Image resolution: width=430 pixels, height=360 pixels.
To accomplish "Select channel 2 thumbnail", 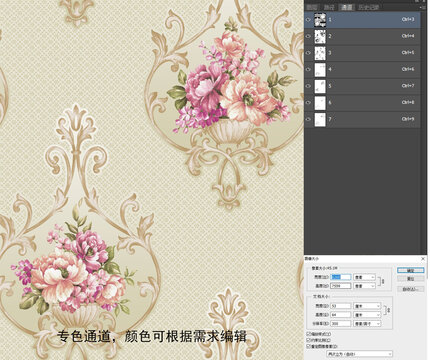I will (x=320, y=36).
